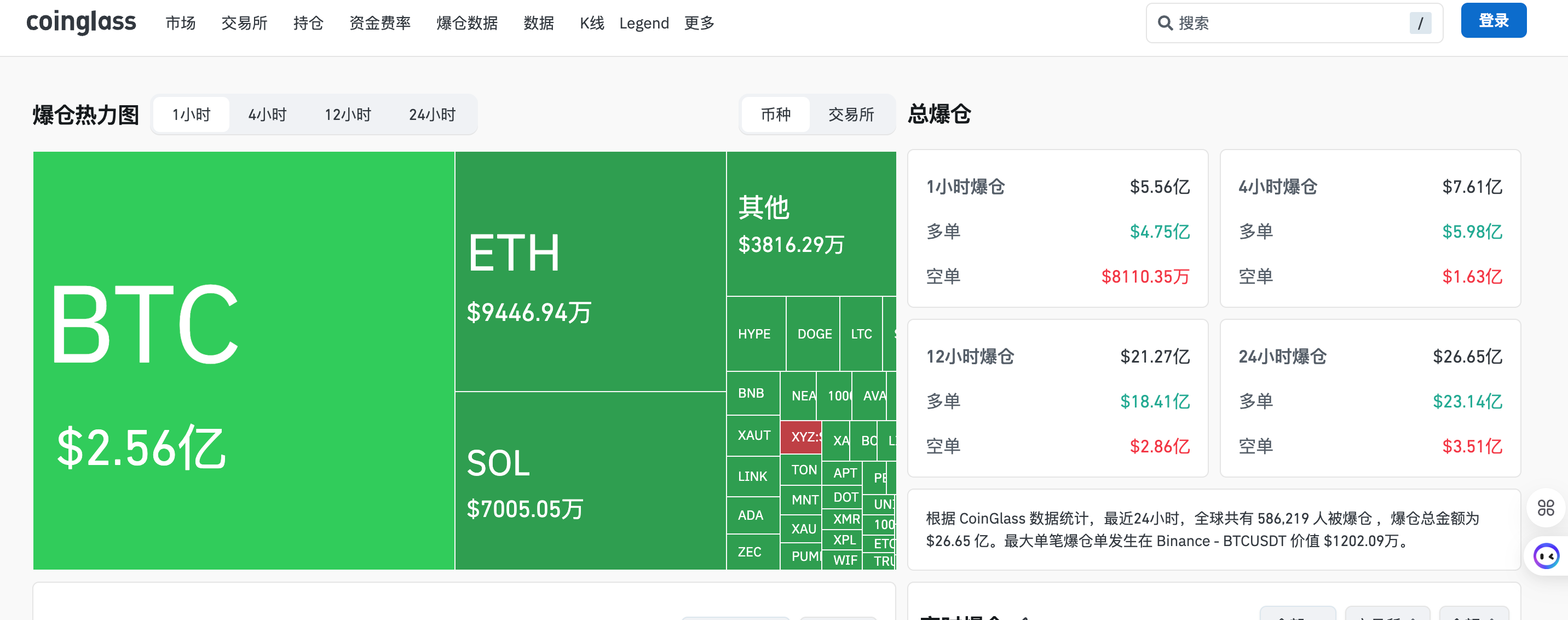Open the coinglass home logo

[x=80, y=21]
